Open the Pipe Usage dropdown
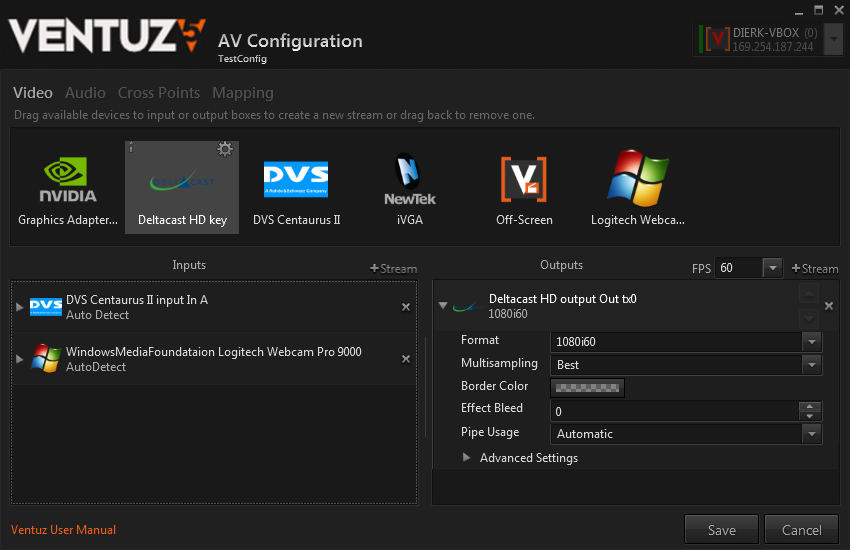850x550 pixels. 811,434
